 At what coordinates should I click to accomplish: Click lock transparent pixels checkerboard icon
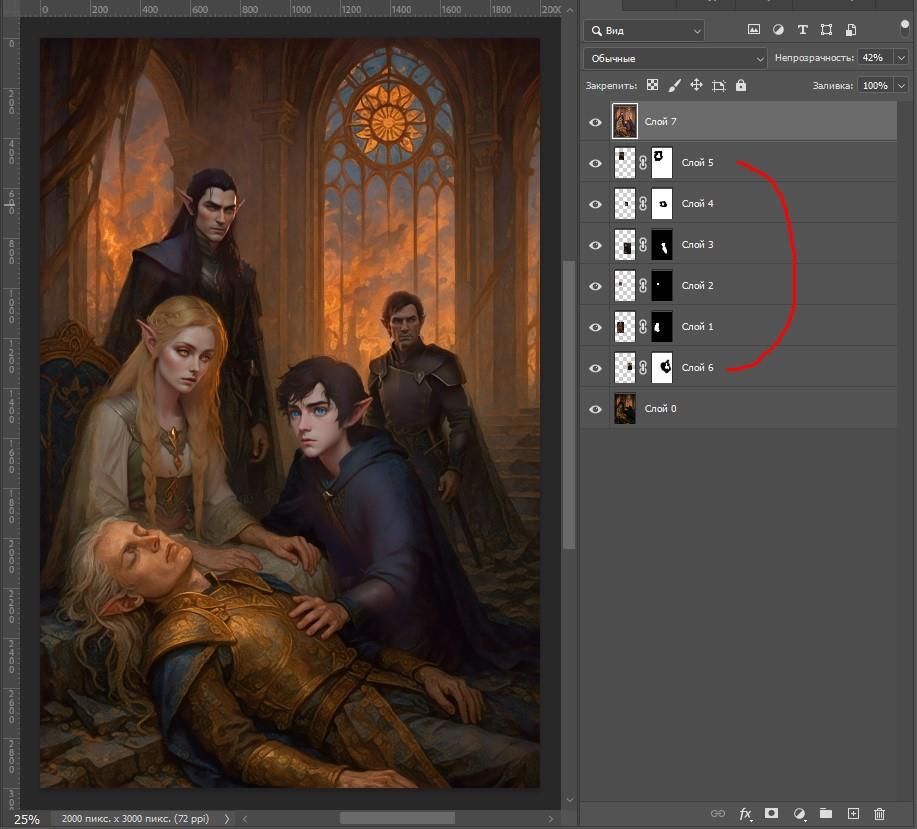pyautogui.click(x=652, y=86)
